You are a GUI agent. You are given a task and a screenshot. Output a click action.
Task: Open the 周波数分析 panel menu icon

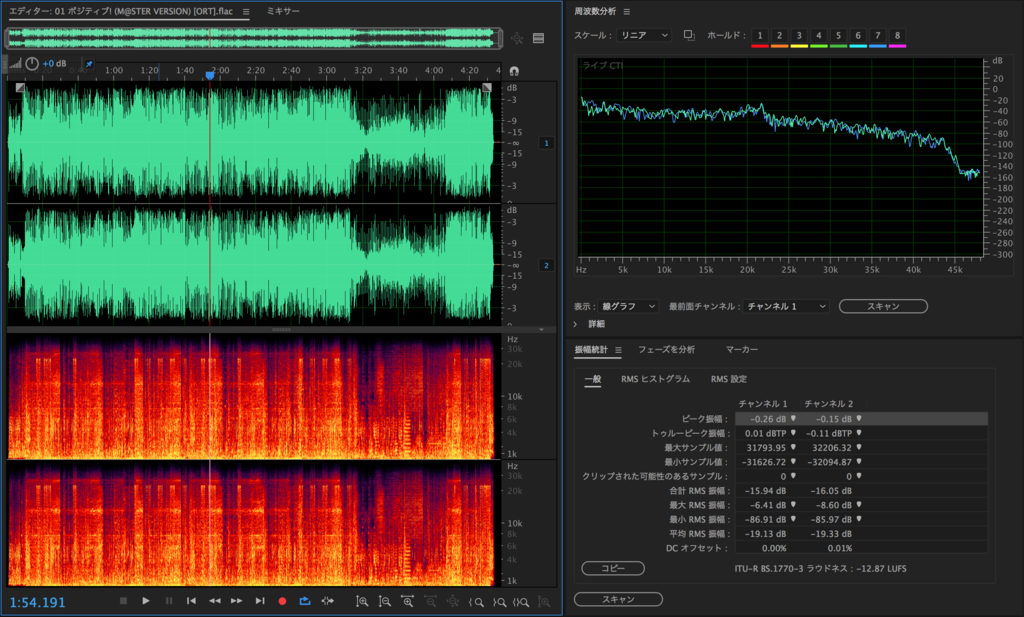tap(626, 12)
